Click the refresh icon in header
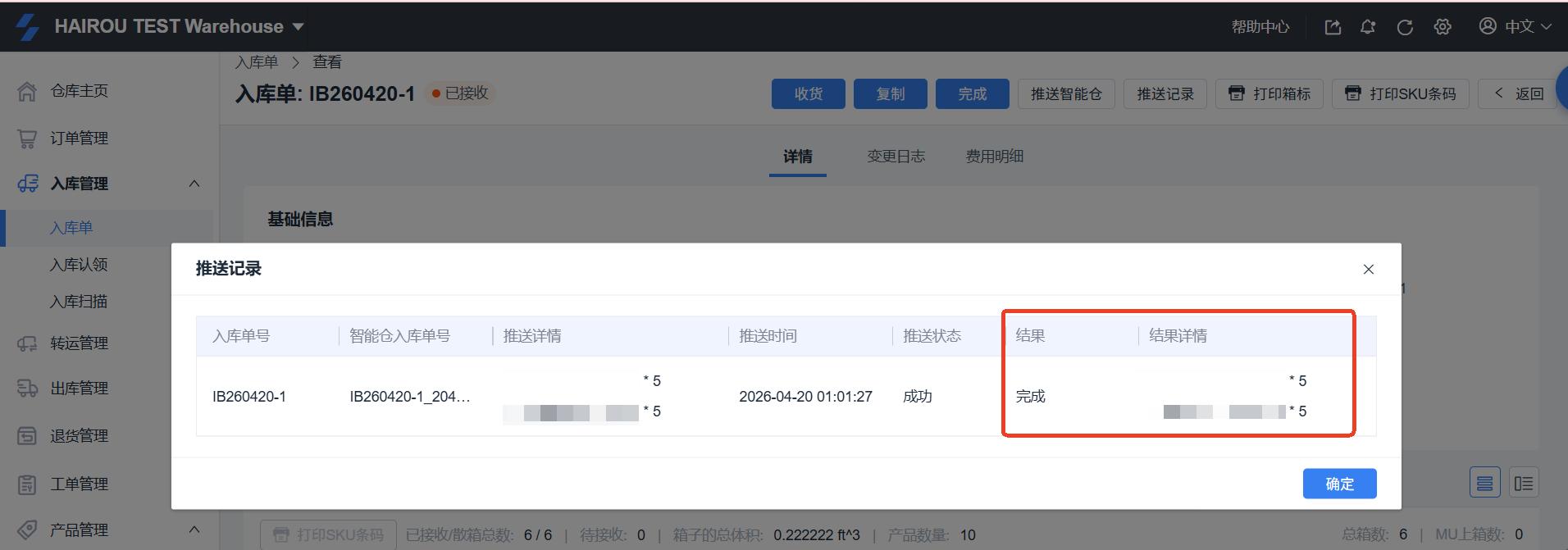 [x=1405, y=27]
